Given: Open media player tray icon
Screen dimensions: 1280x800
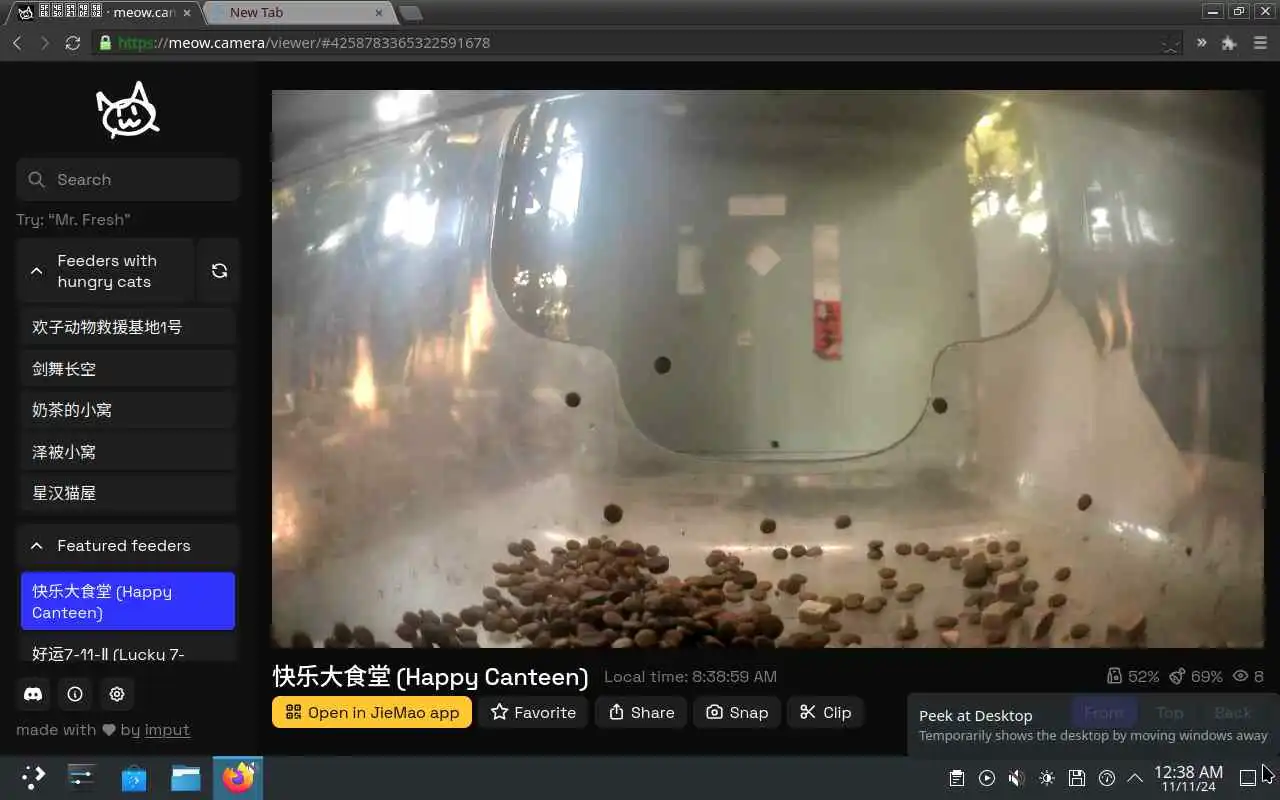Looking at the screenshot, I should 987,778.
